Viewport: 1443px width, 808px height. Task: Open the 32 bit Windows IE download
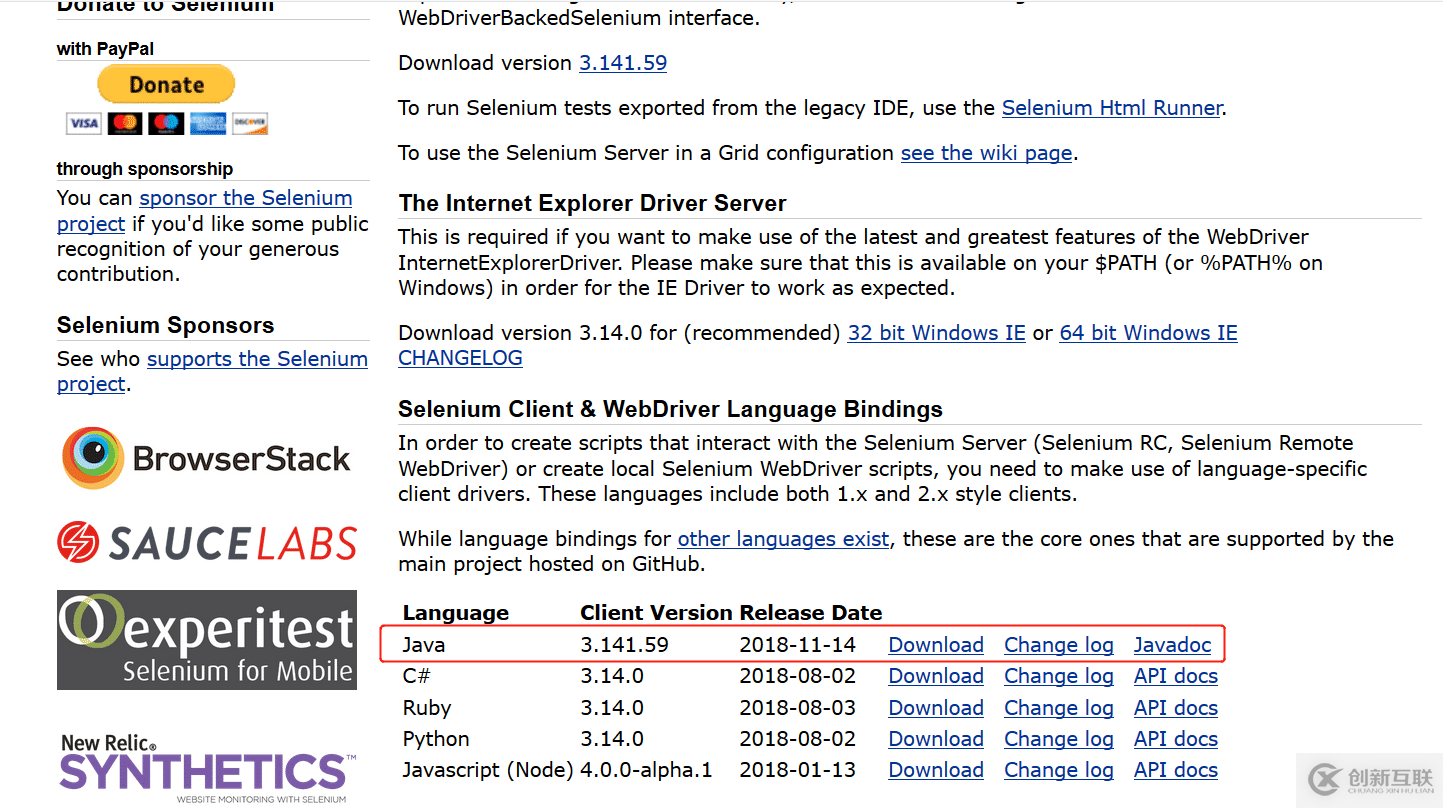936,332
